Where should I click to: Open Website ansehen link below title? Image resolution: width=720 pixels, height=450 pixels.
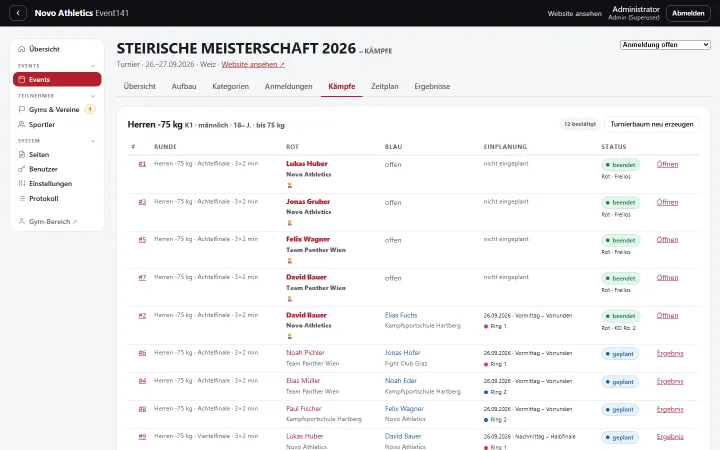253,64
